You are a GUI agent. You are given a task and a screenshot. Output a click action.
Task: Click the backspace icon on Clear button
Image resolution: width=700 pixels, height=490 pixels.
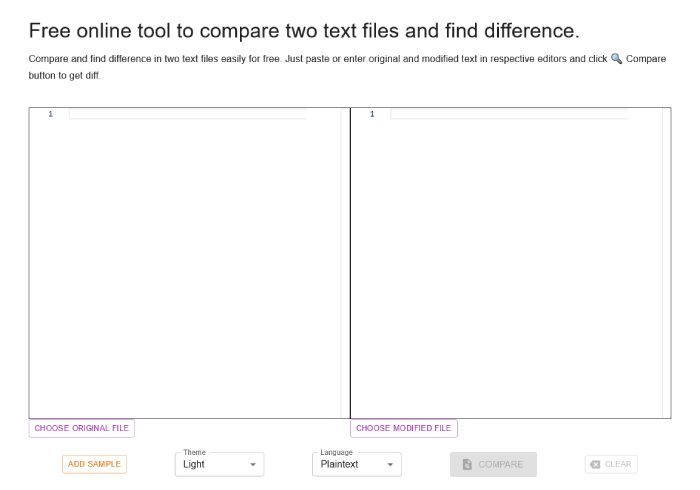pos(595,464)
